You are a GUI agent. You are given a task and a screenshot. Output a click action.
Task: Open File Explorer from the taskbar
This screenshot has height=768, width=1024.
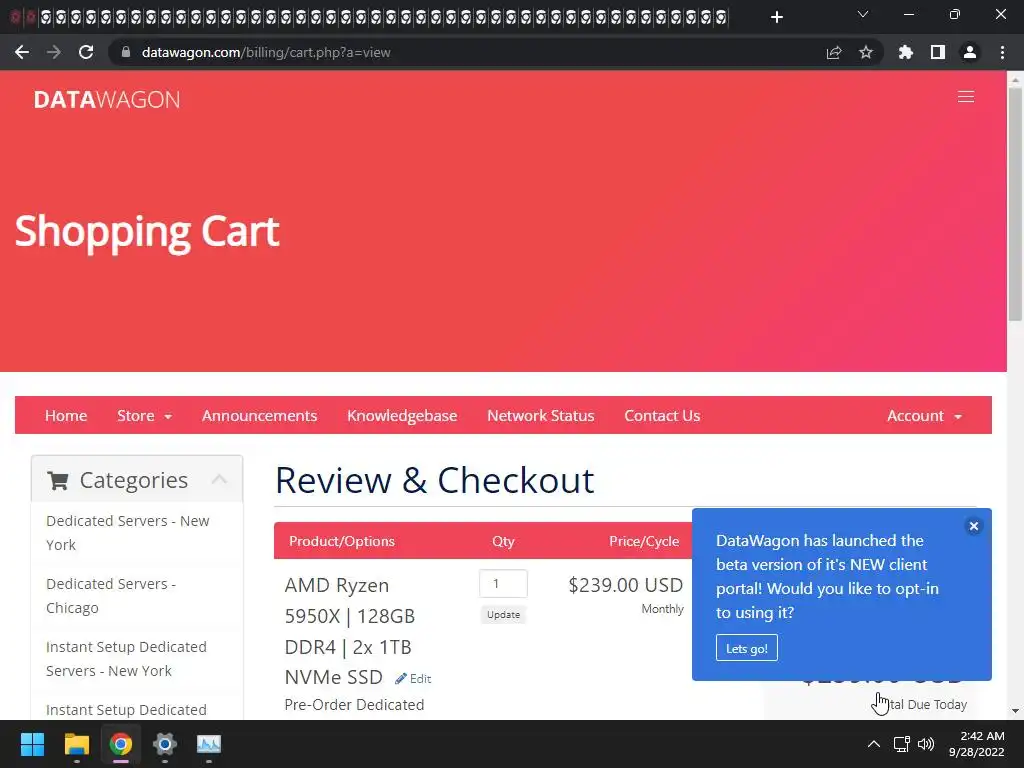(76, 744)
